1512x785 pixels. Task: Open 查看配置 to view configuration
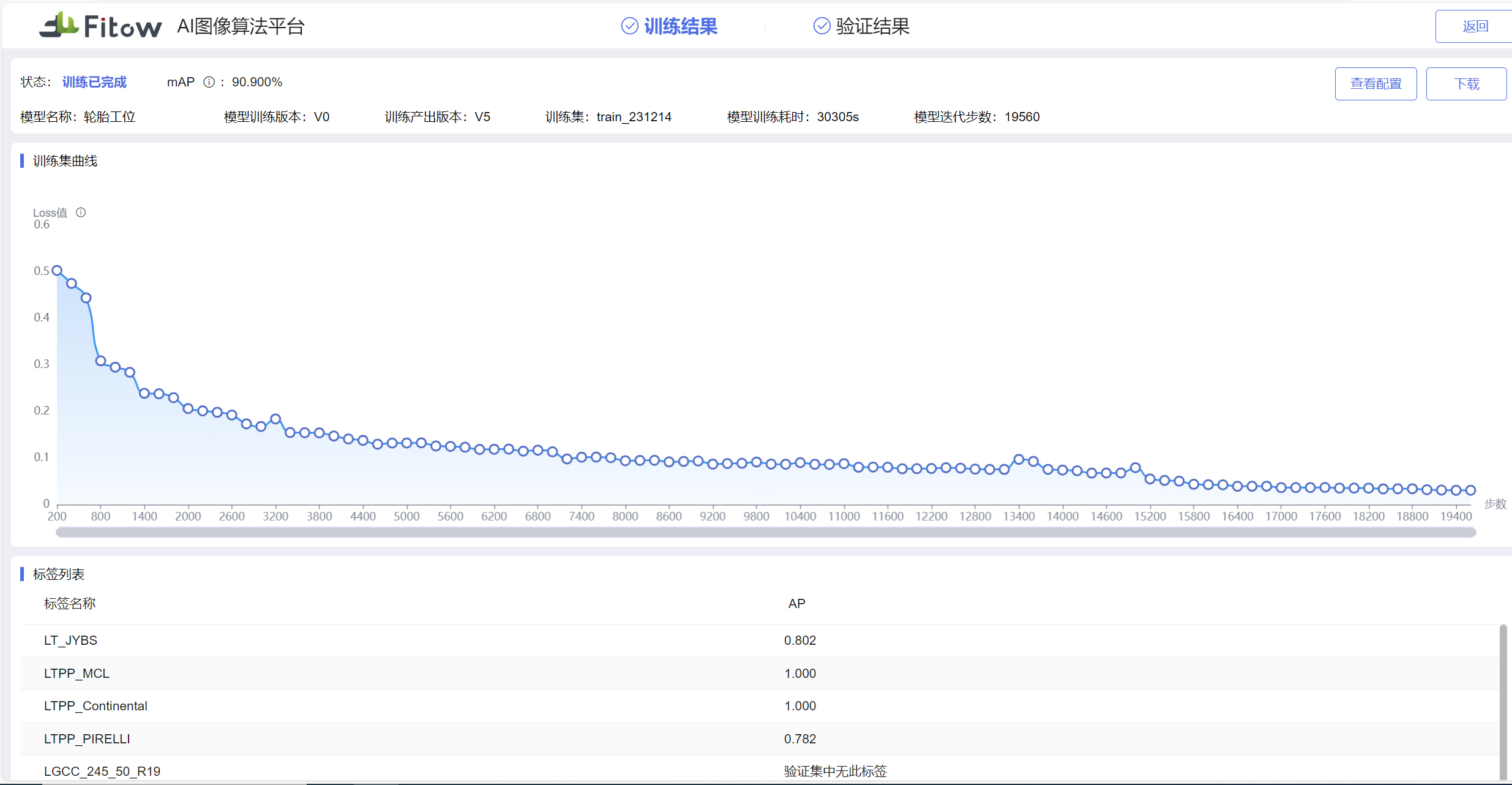click(1375, 84)
